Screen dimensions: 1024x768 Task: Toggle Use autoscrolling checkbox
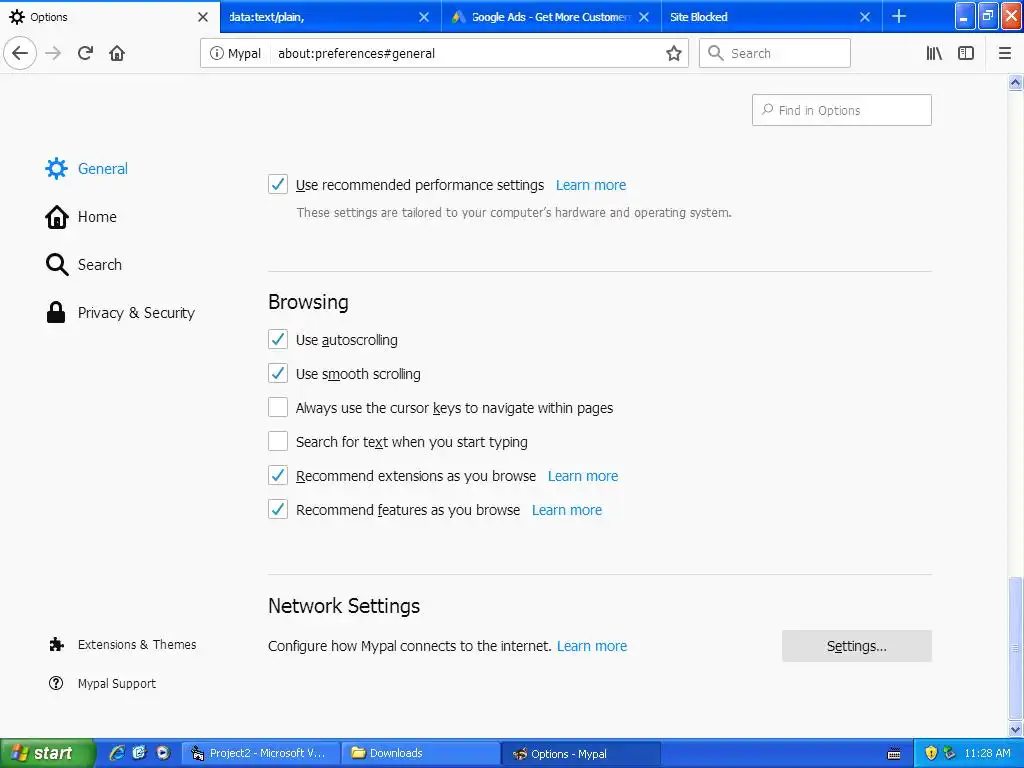coord(278,339)
